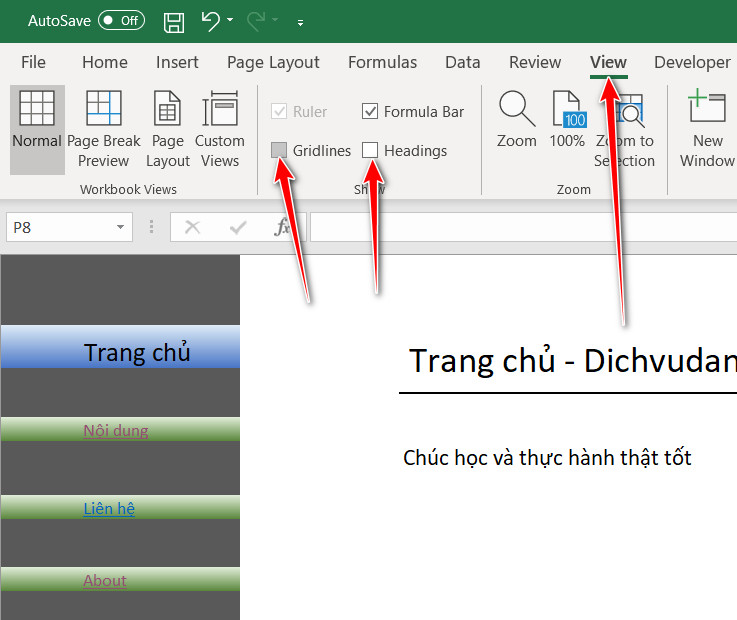Click the Trang chủ navigation button
The image size is (737, 620).
click(120, 347)
